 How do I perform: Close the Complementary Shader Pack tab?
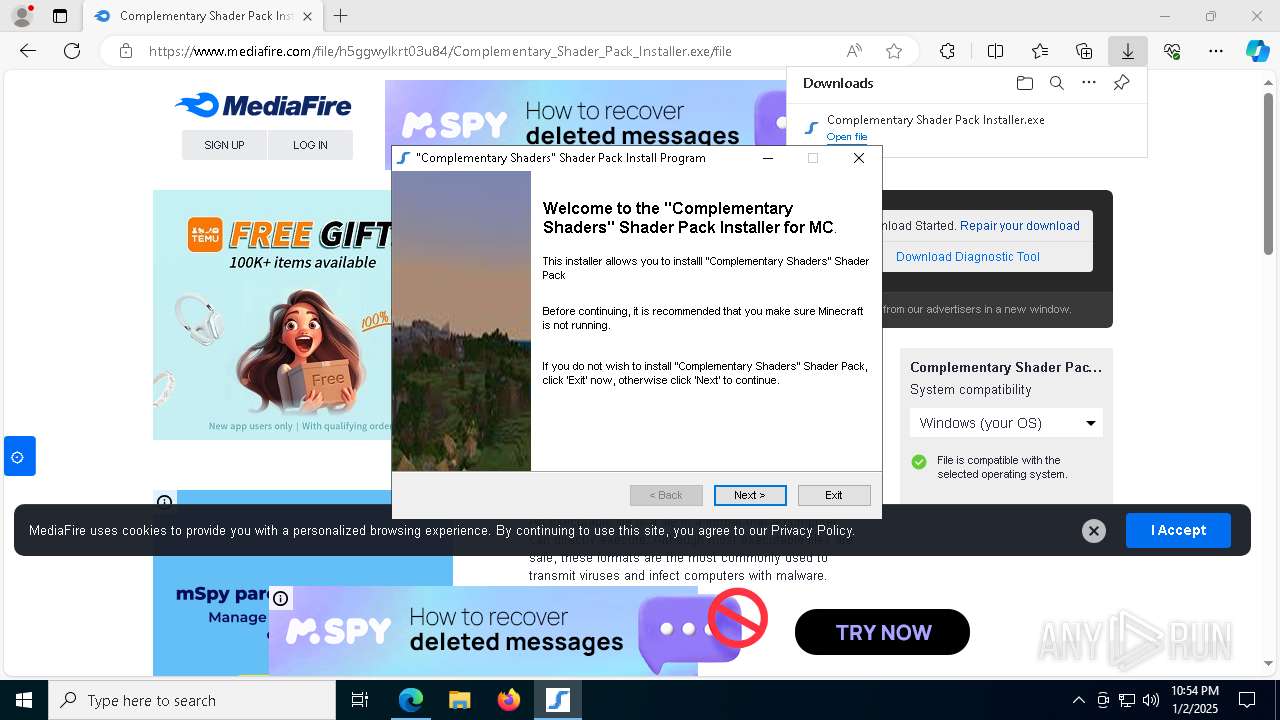[307, 16]
